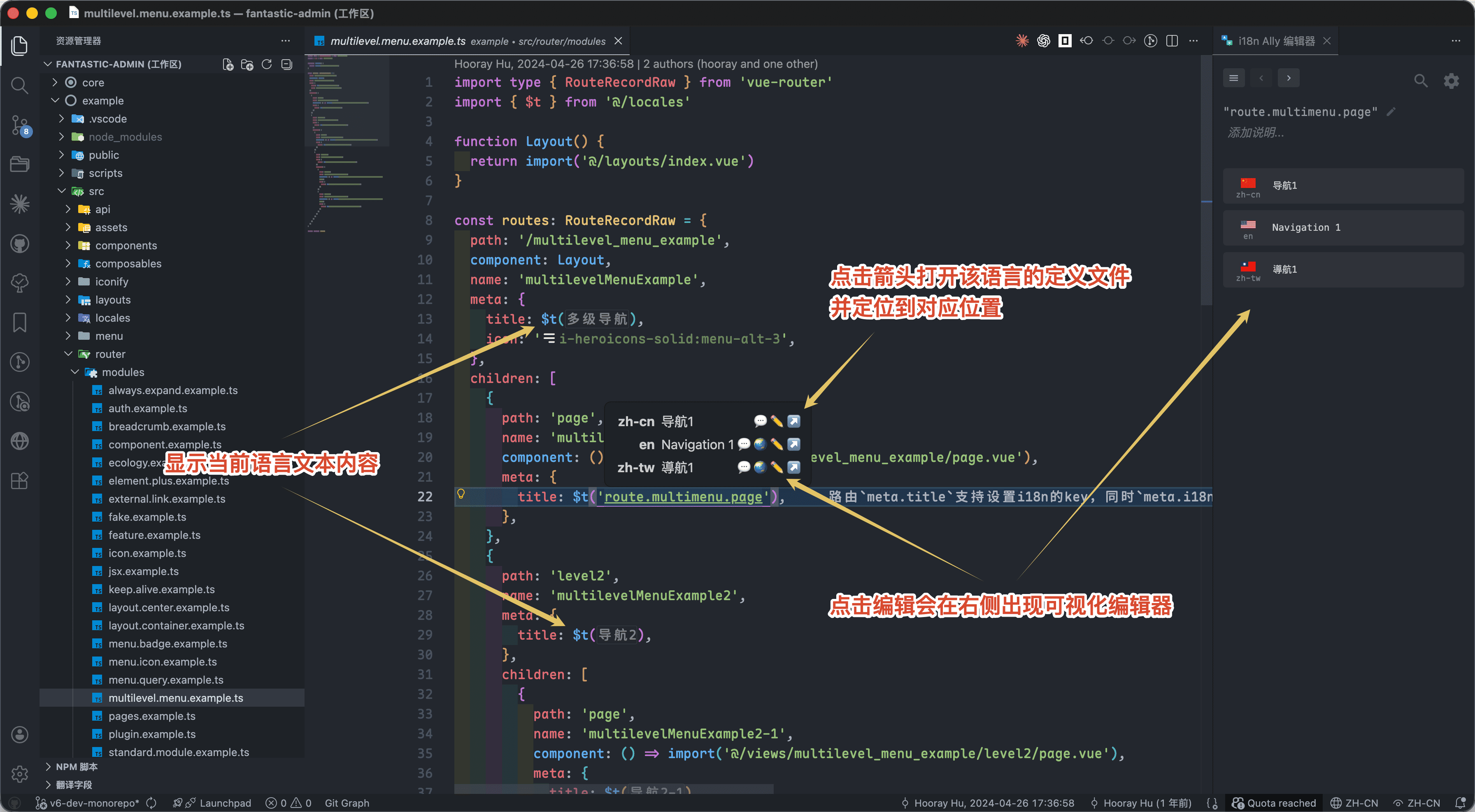Screen dimensions: 1475x812
Task: Open Git Graph from the status bar
Action: [x=347, y=803]
